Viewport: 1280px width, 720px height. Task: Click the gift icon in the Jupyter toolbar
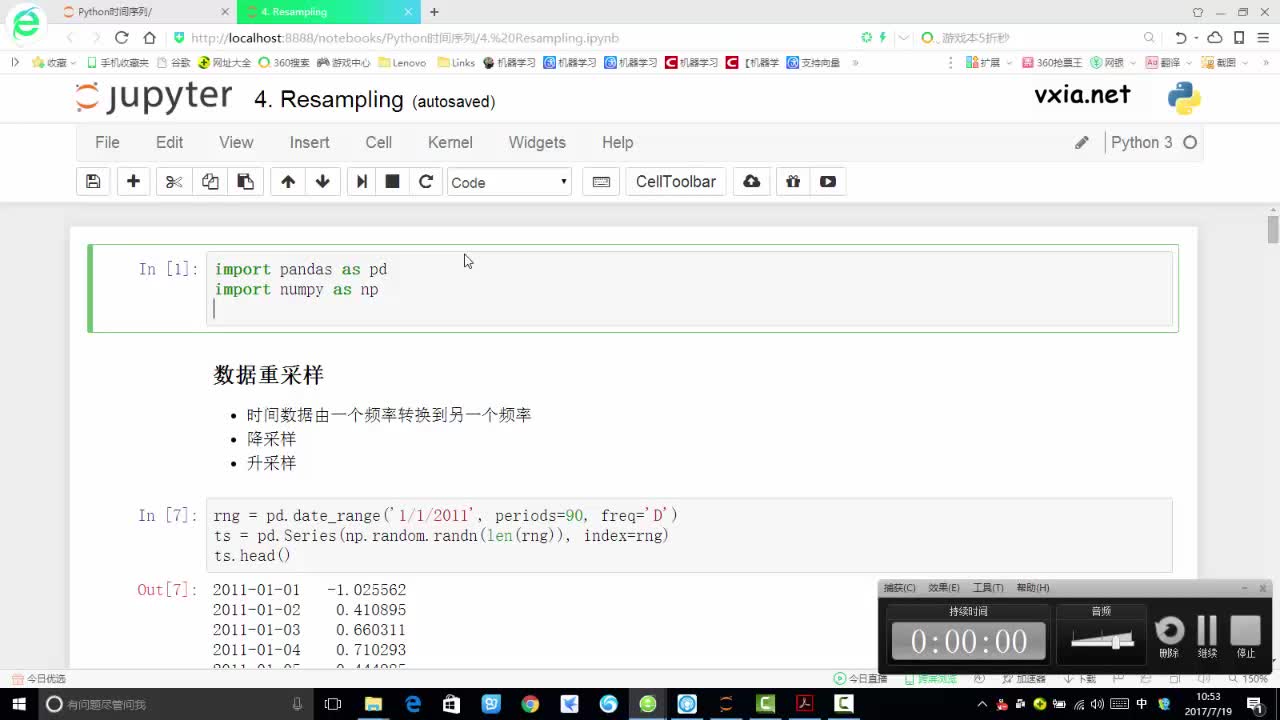click(x=793, y=182)
